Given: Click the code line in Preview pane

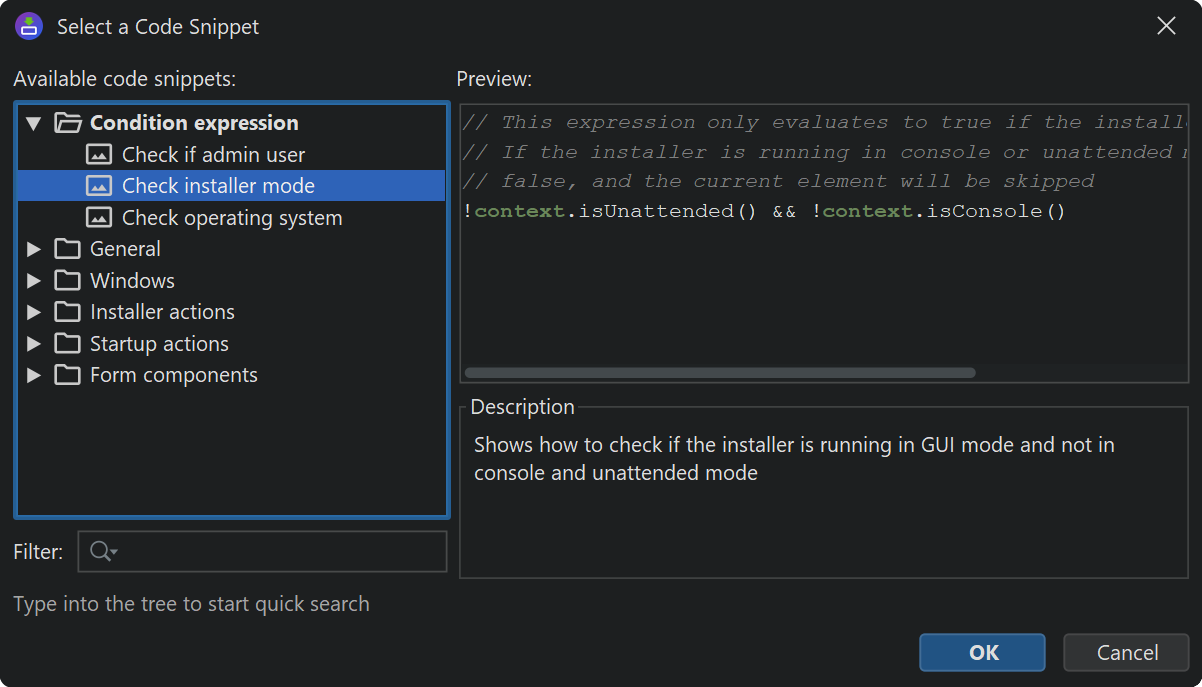Looking at the screenshot, I should point(765,211).
